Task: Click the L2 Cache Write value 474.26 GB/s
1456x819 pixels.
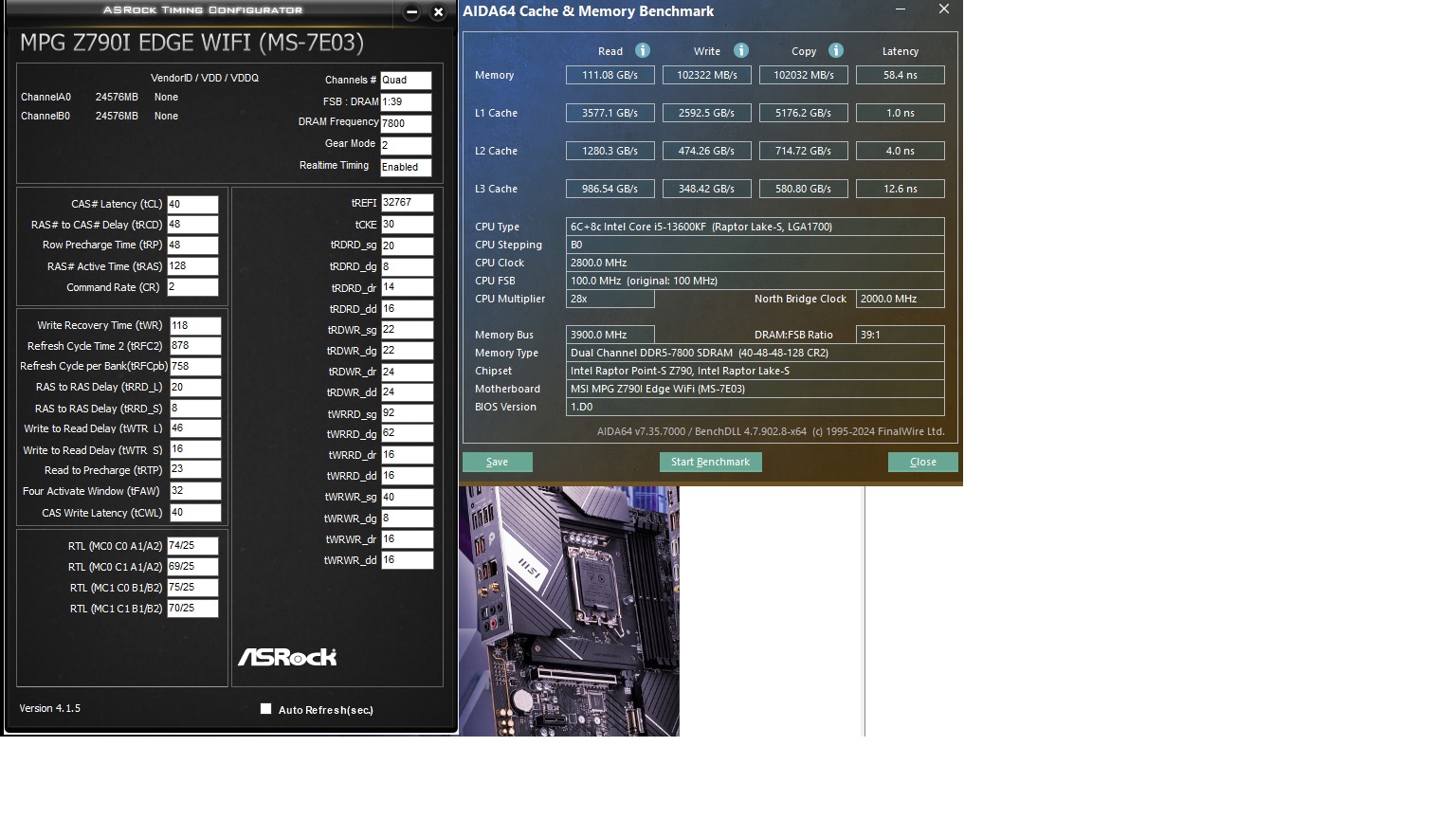Action: point(707,151)
